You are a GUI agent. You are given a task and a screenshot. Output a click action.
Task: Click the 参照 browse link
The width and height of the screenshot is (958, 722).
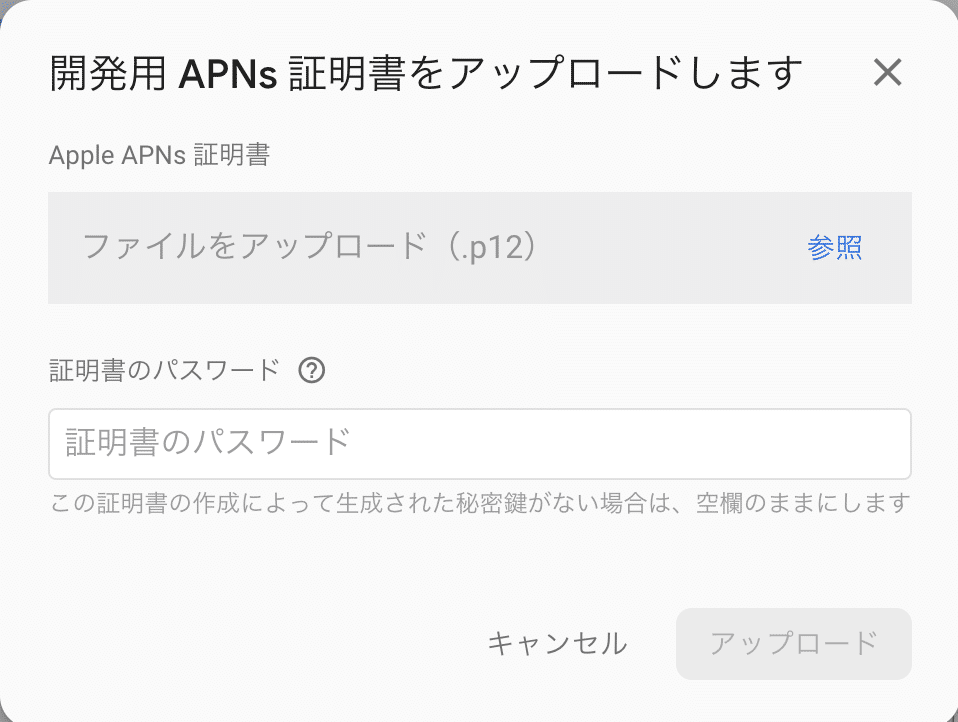click(x=835, y=247)
